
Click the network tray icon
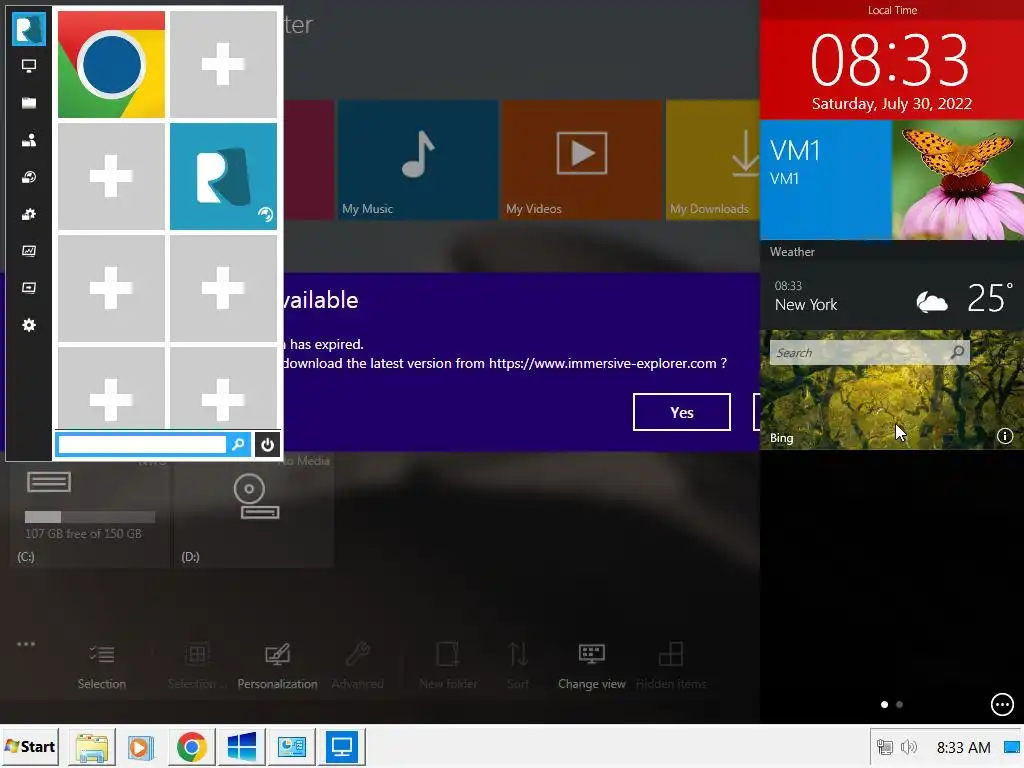tap(884, 747)
